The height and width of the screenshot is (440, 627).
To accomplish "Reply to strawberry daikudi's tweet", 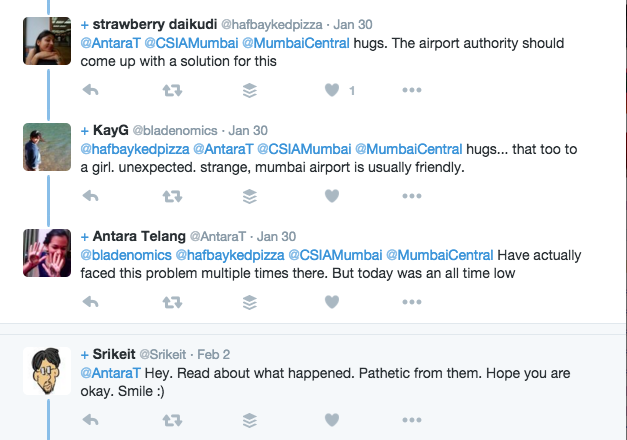I will [90, 90].
